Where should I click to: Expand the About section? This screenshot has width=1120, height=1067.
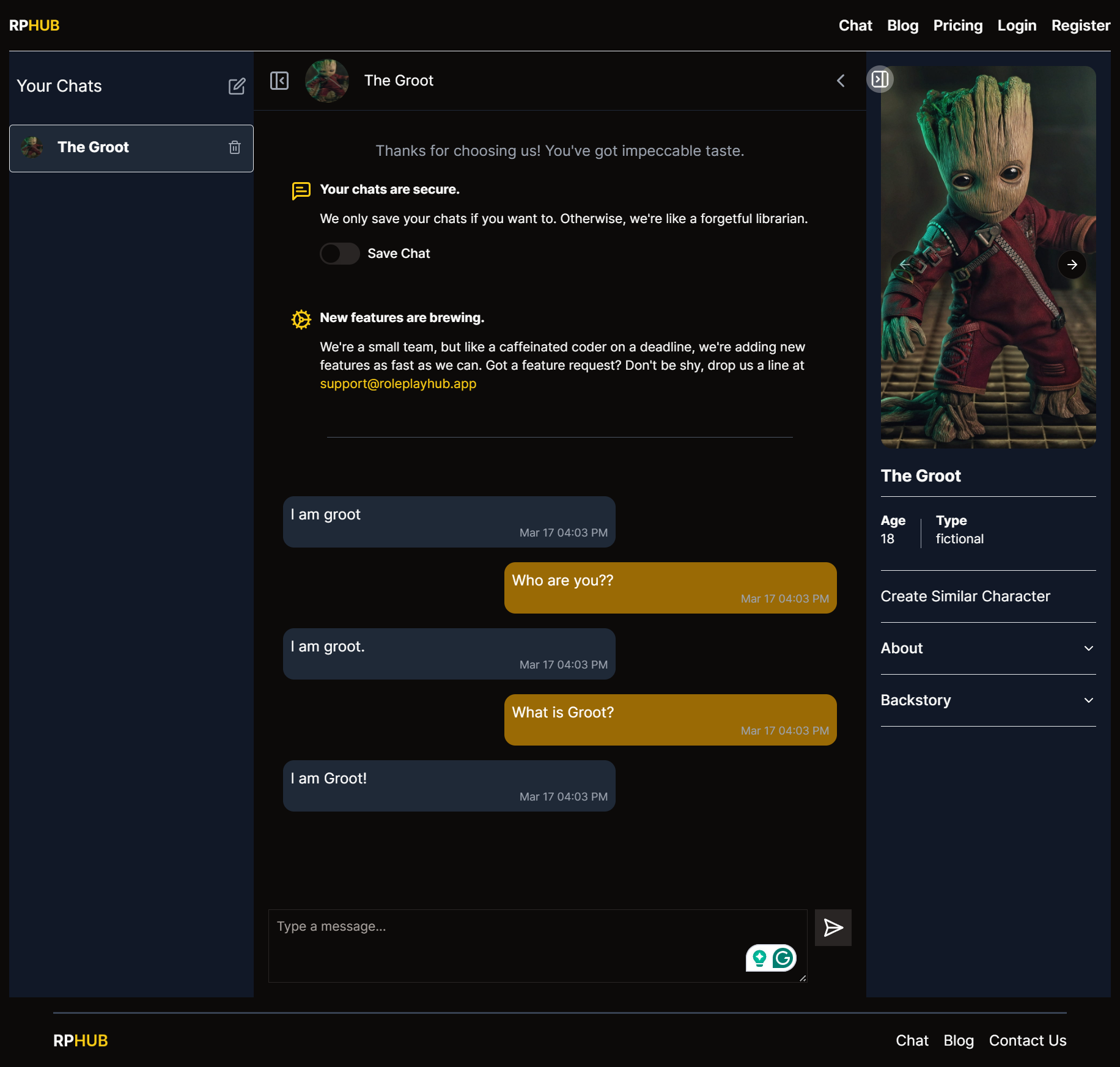click(988, 648)
